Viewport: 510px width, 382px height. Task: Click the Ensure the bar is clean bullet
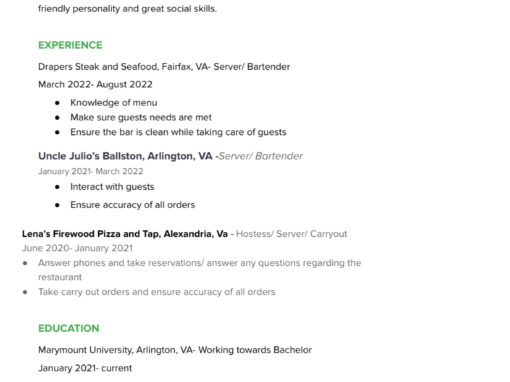coord(178,132)
